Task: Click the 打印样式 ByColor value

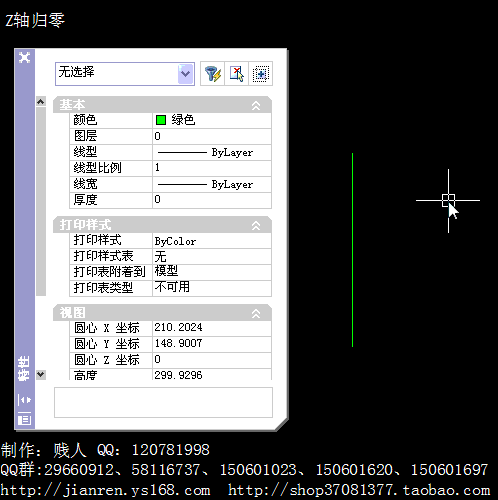Action: tap(212, 241)
